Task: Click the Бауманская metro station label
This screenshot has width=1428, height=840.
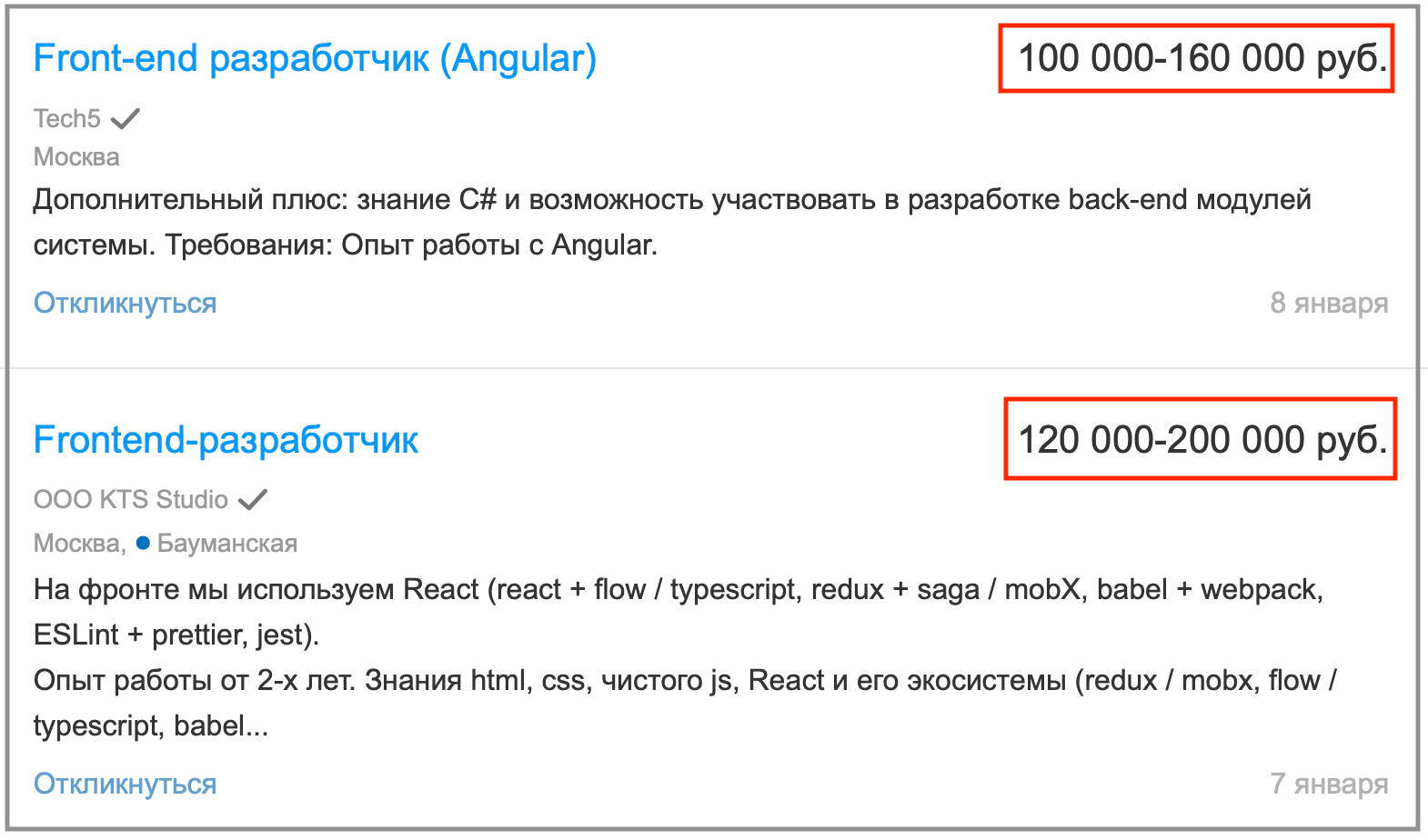Action: (227, 543)
